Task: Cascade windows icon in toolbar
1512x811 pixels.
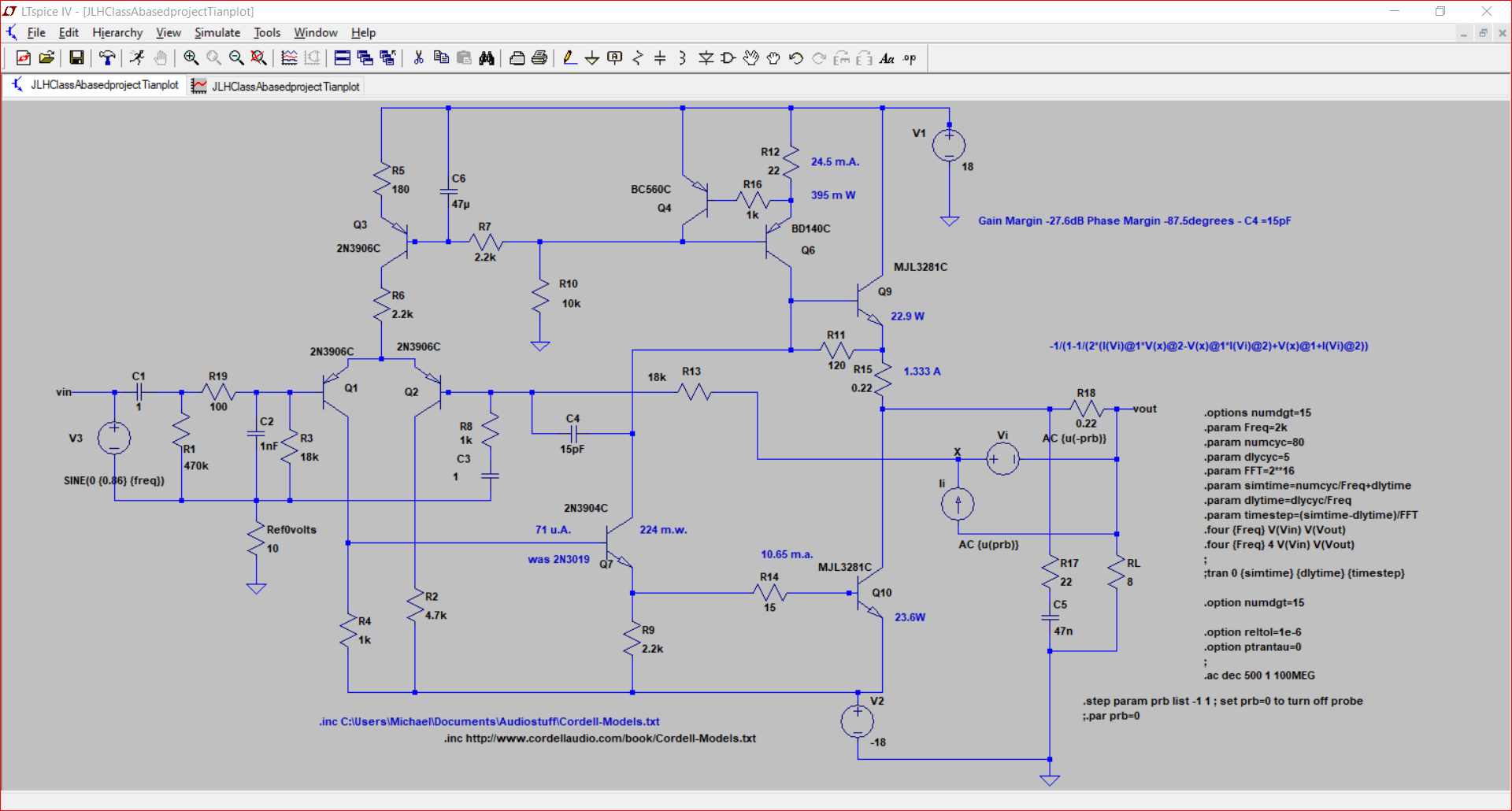Action: 365,58
